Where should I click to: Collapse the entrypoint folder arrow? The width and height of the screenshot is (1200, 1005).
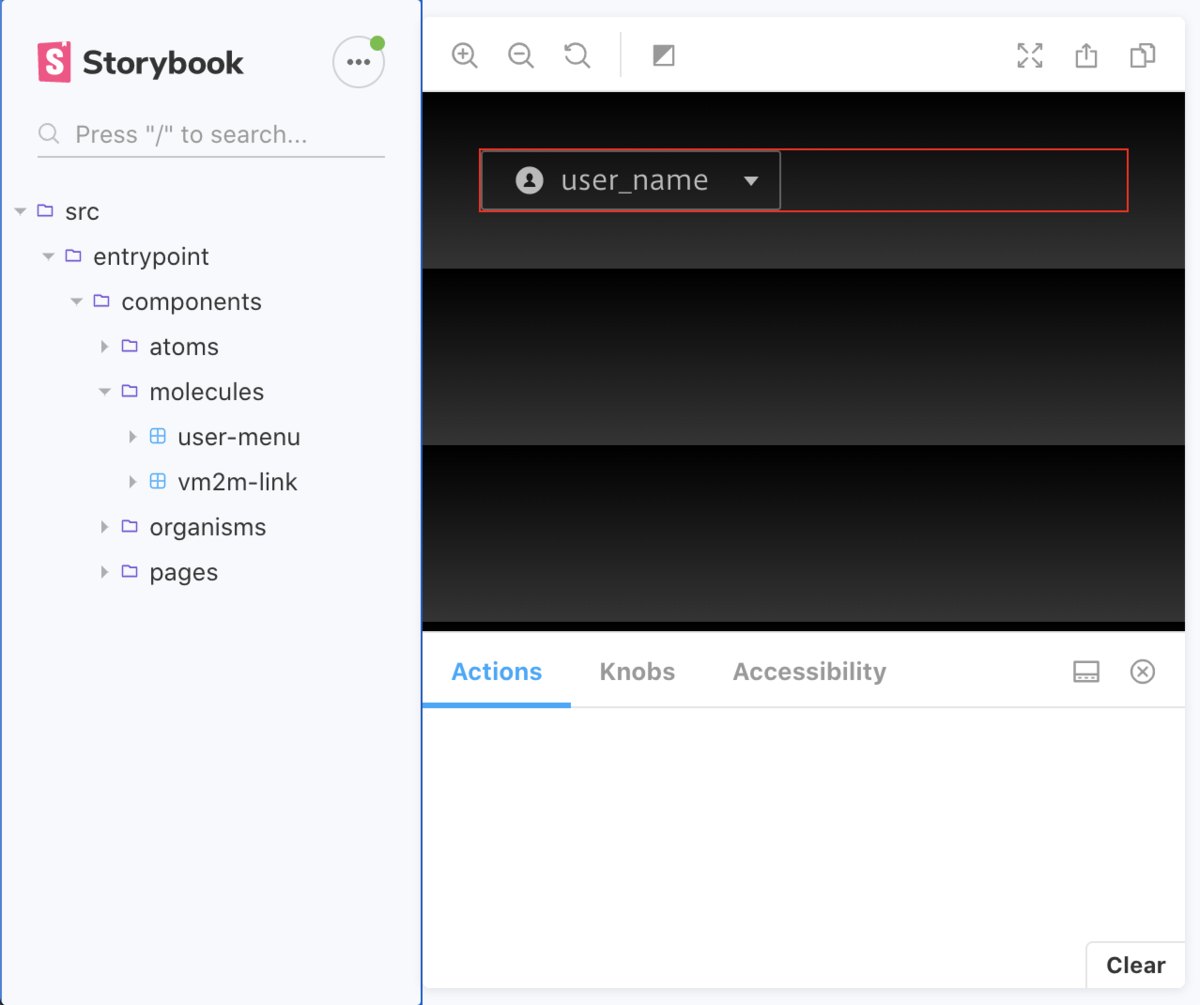pos(48,257)
